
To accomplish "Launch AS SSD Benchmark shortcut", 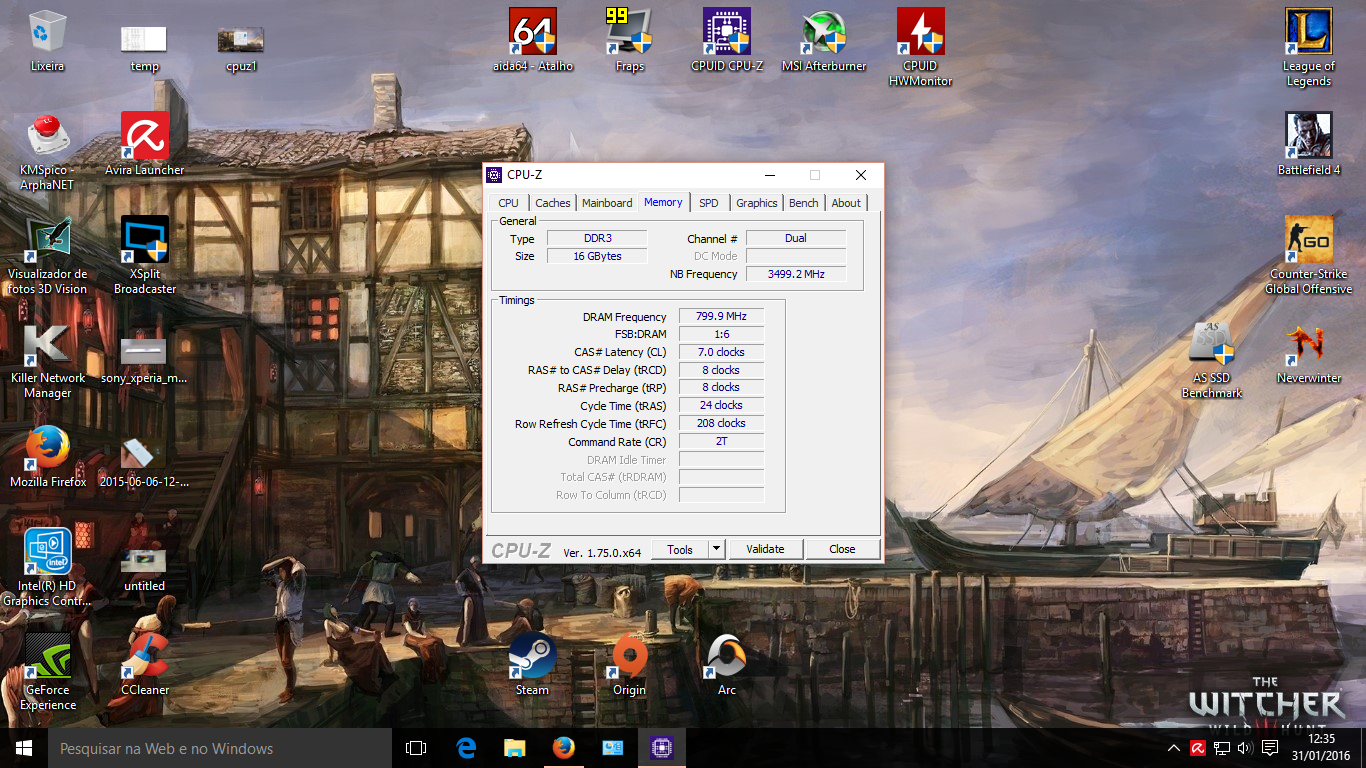I will tap(1212, 360).
